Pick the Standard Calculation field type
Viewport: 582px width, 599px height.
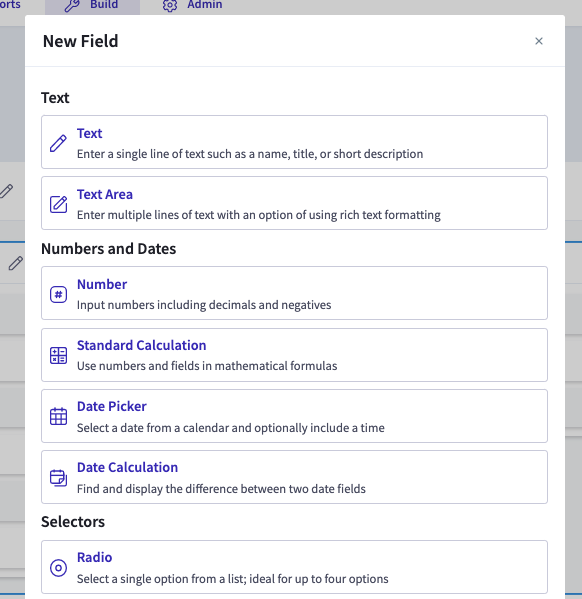294,355
